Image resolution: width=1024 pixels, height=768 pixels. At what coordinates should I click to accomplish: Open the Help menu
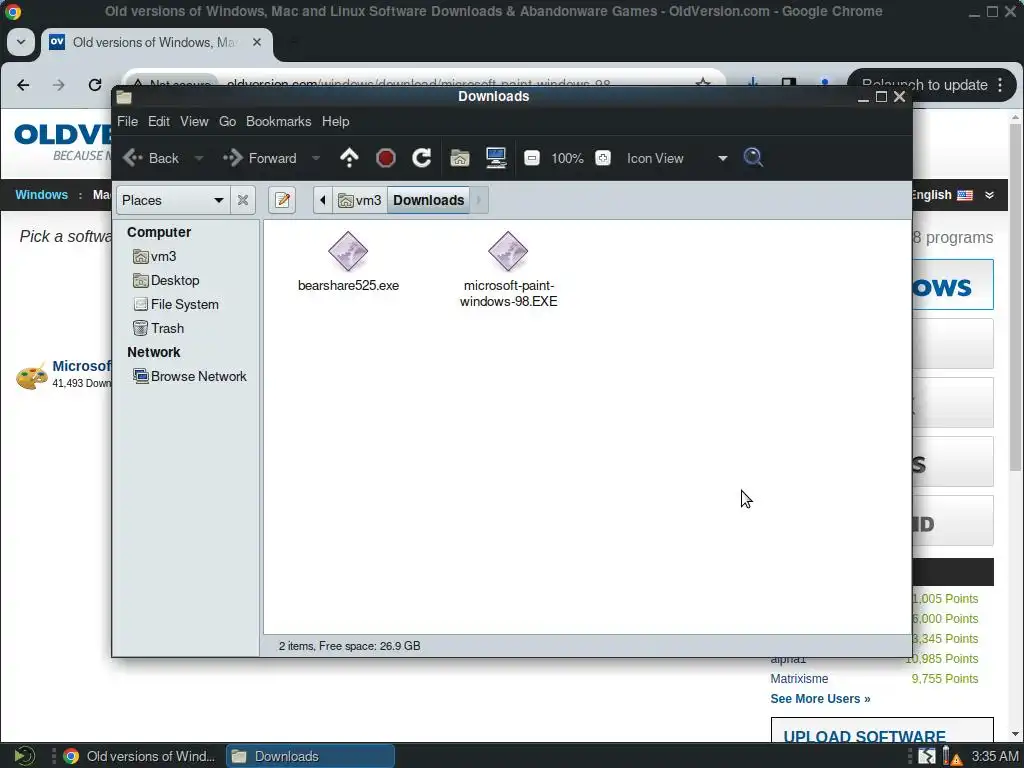click(x=335, y=121)
